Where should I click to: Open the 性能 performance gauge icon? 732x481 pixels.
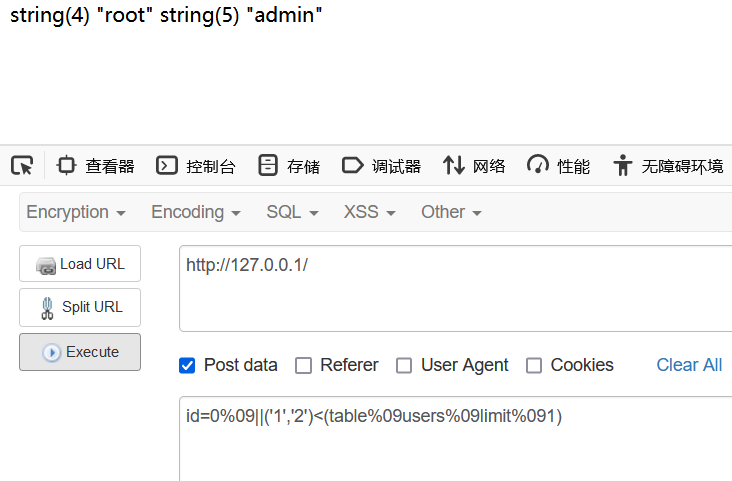point(538,165)
